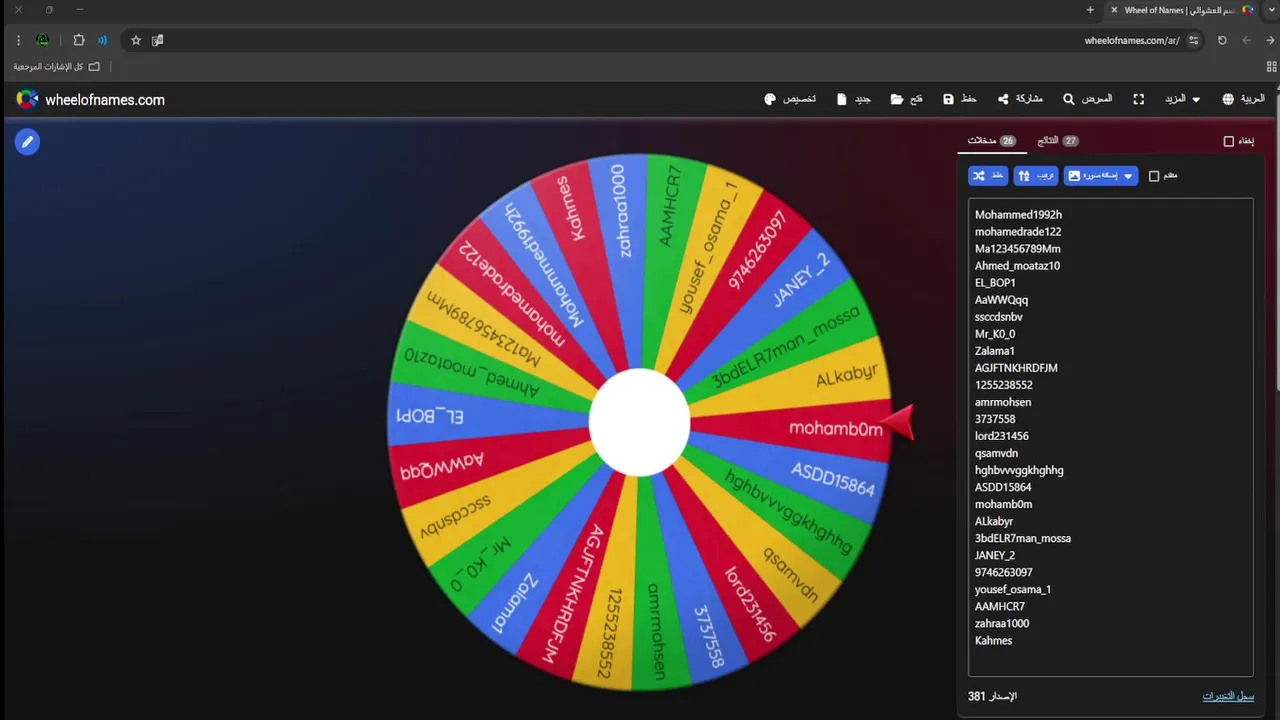The image size is (1280, 720).
Task: Click entry Mohammed1992h in the list
Action: pyautogui.click(x=1018, y=215)
